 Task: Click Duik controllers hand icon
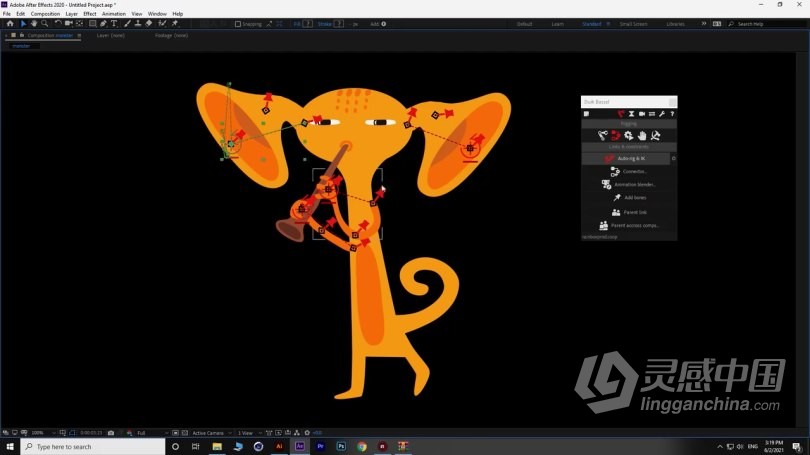(642, 135)
